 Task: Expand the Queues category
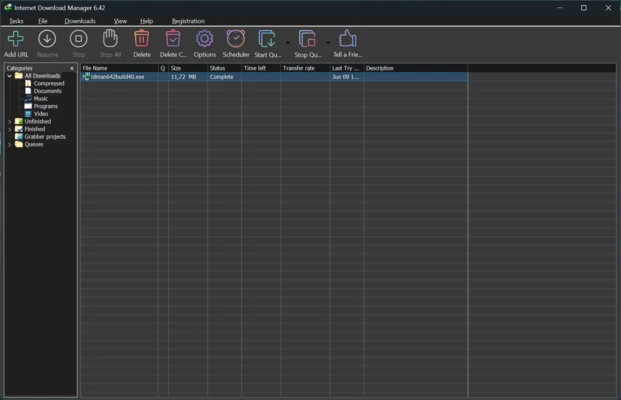click(x=10, y=145)
